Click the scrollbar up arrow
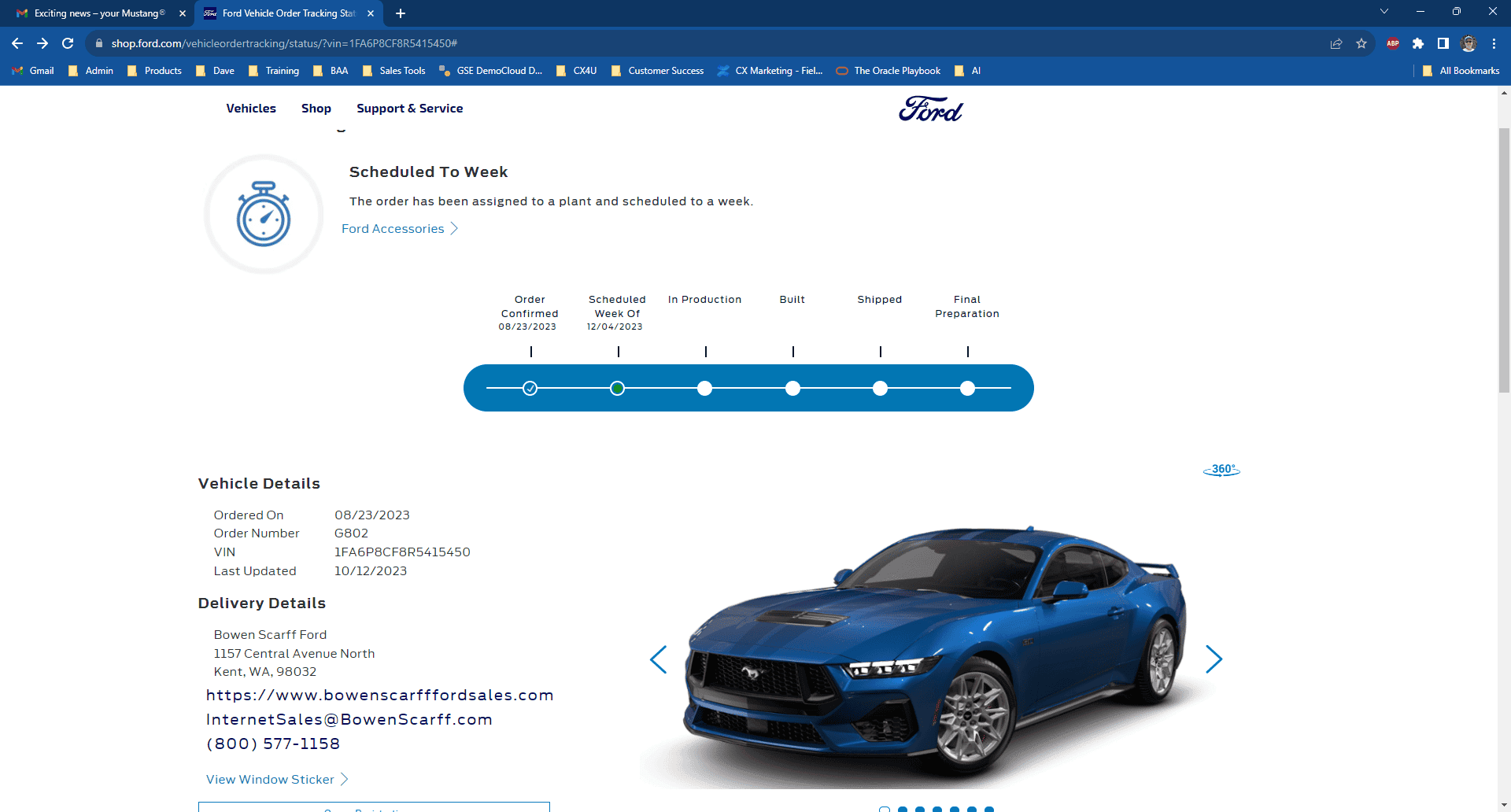This screenshot has height=812, width=1511. [1504, 92]
